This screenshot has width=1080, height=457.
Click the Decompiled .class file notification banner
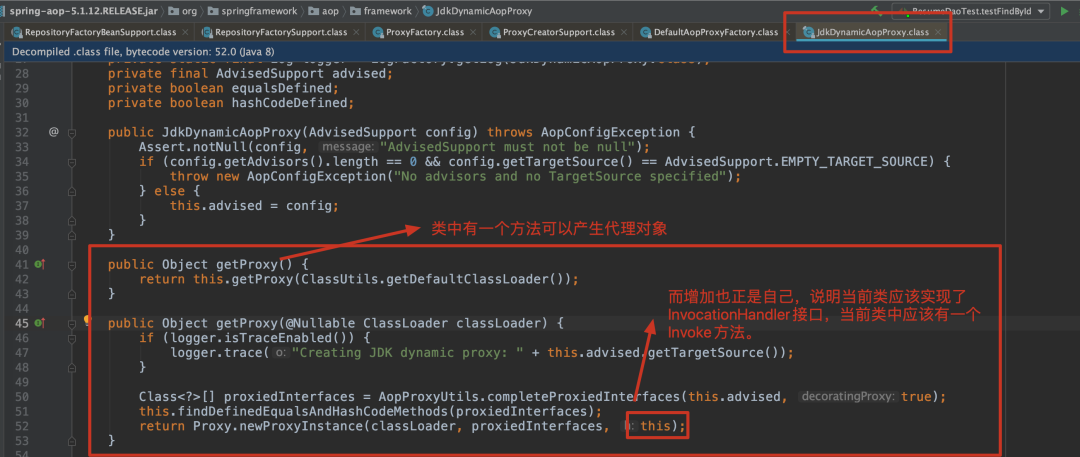pyautogui.click(x=540, y=52)
